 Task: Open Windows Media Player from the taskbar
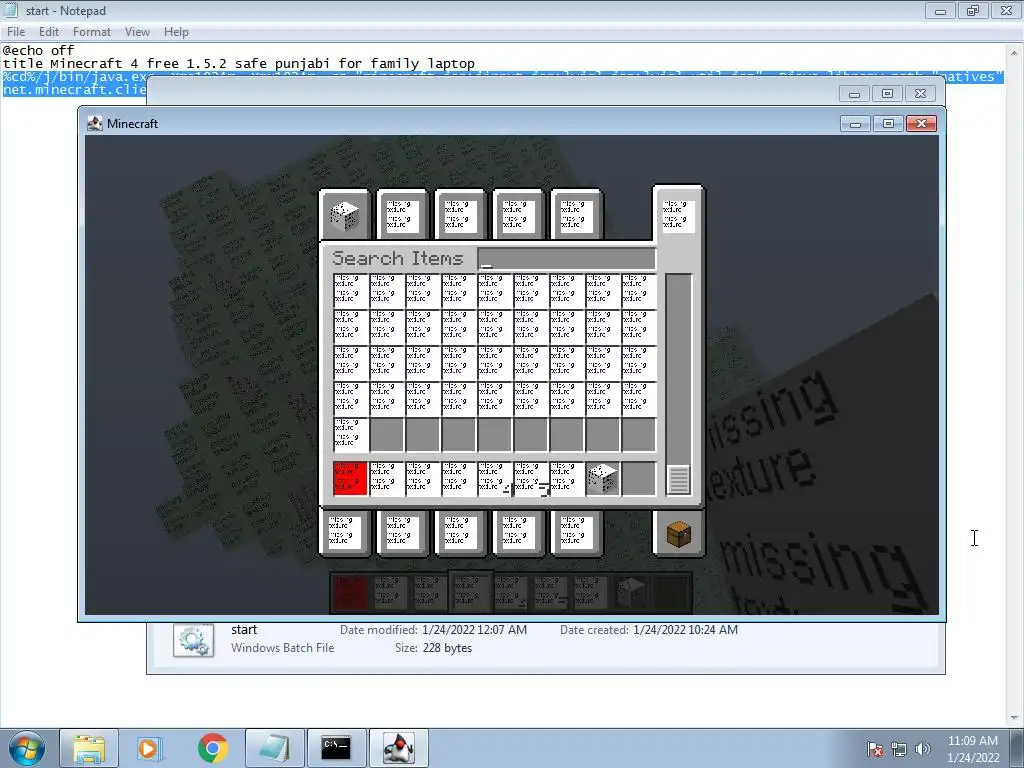pos(150,748)
